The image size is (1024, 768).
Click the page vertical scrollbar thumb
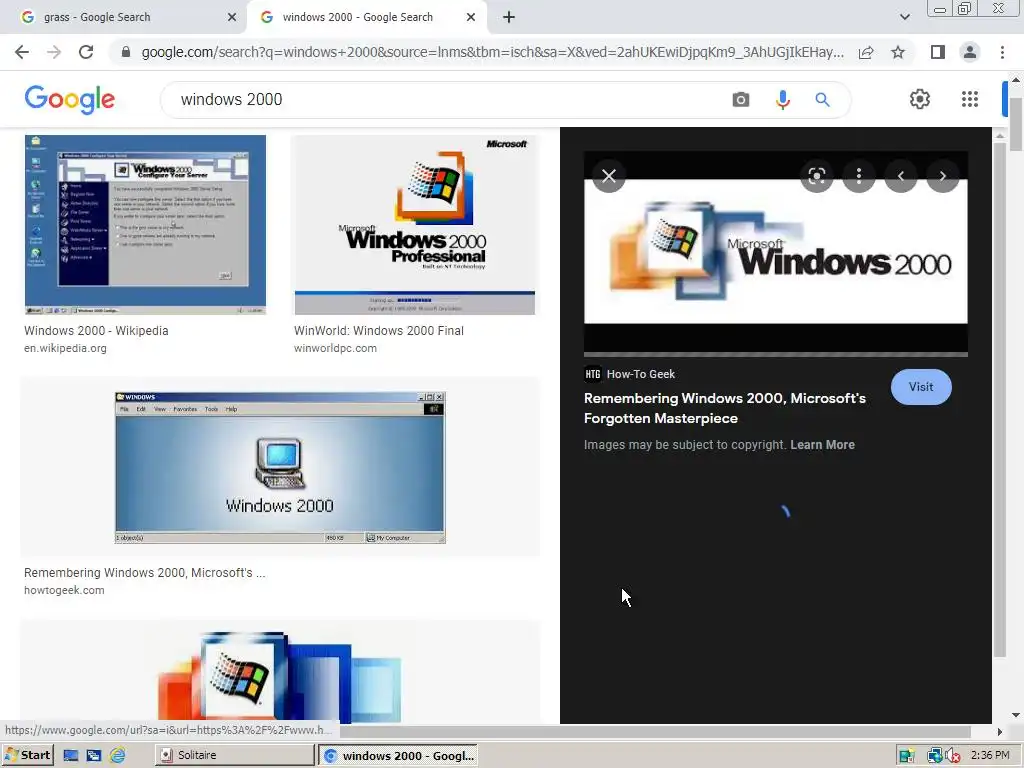click(x=1016, y=124)
